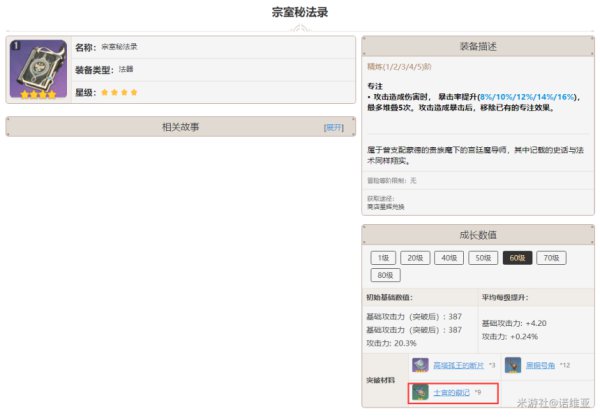600x418 pixels.
Task: Switch to the 50级 level tab
Action: (x=485, y=257)
